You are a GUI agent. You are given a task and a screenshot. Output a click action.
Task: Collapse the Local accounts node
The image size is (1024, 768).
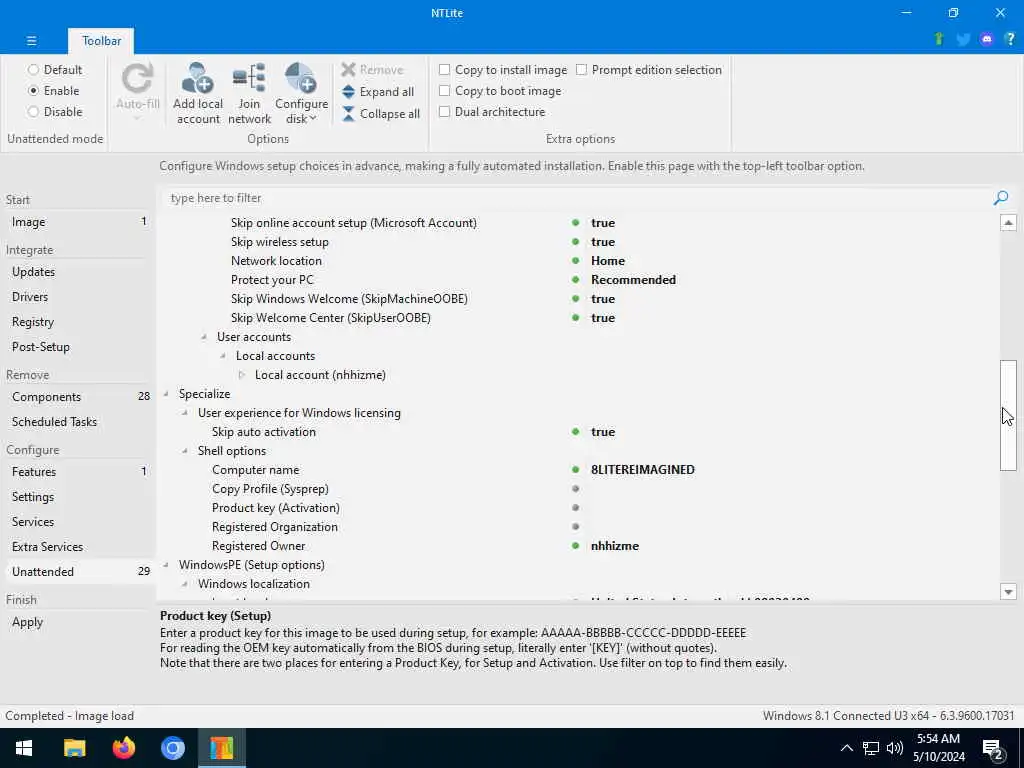click(x=223, y=356)
